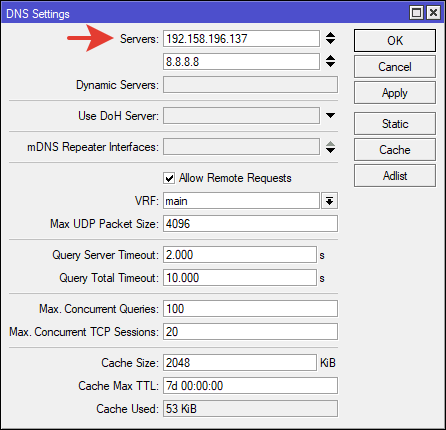This screenshot has height=430, width=446.
Task: Click up arrow next to 8.8.8.8 server
Action: click(x=330, y=58)
